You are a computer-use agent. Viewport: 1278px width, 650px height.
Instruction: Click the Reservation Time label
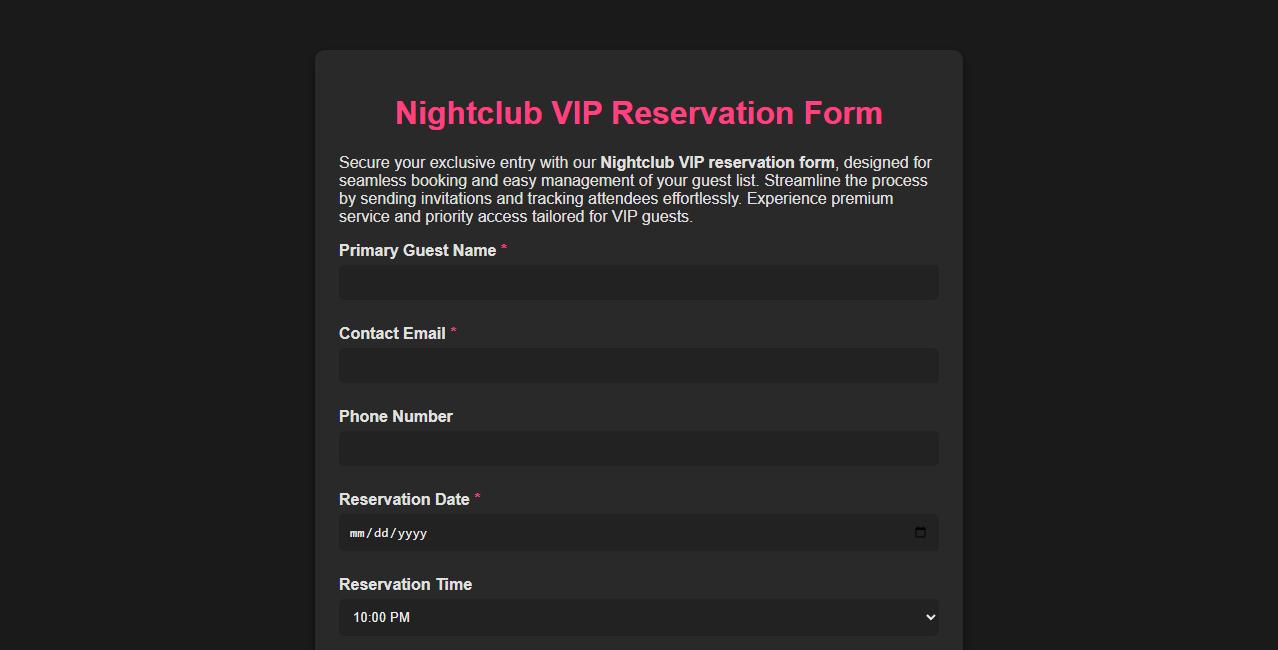click(x=405, y=584)
